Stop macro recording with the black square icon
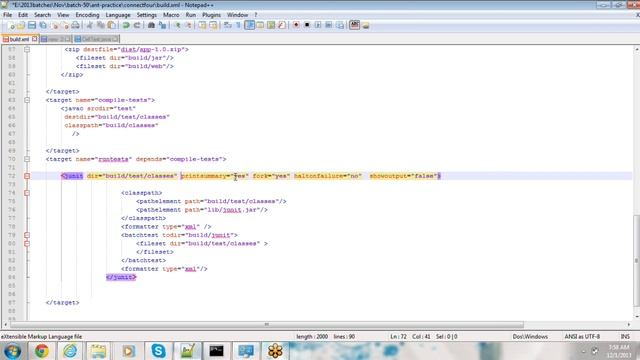The image size is (640, 360). 307,25
